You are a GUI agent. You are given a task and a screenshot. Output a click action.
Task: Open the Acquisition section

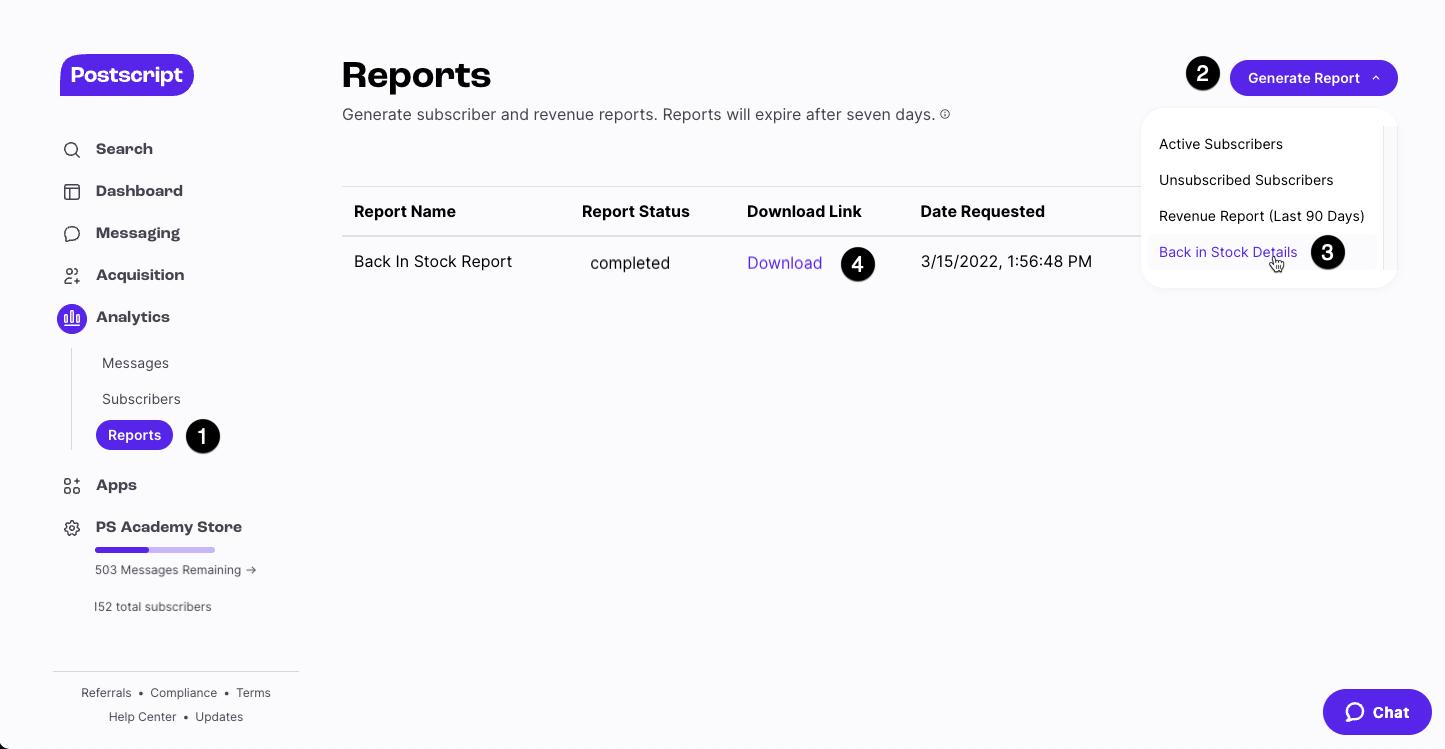tap(140, 275)
